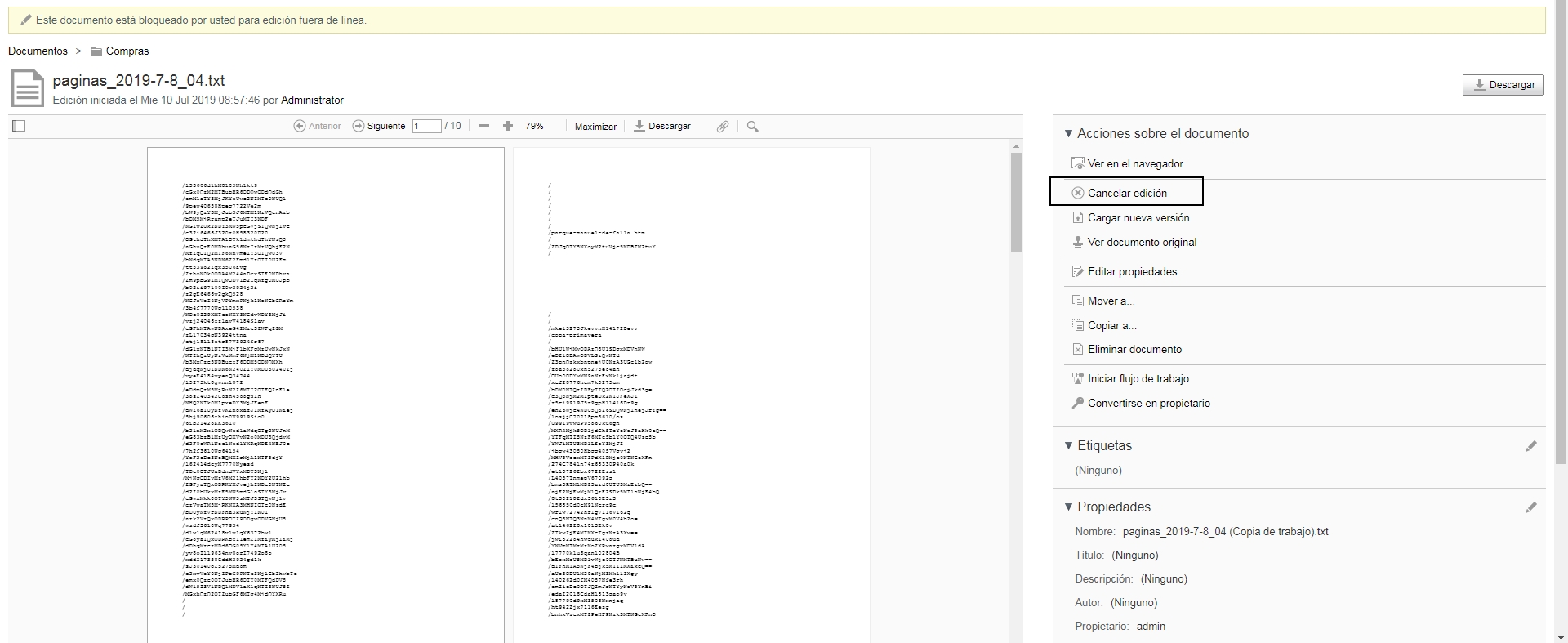Click the Ver documento original icon
This screenshot has height=643, width=1568.
[x=1077, y=242]
